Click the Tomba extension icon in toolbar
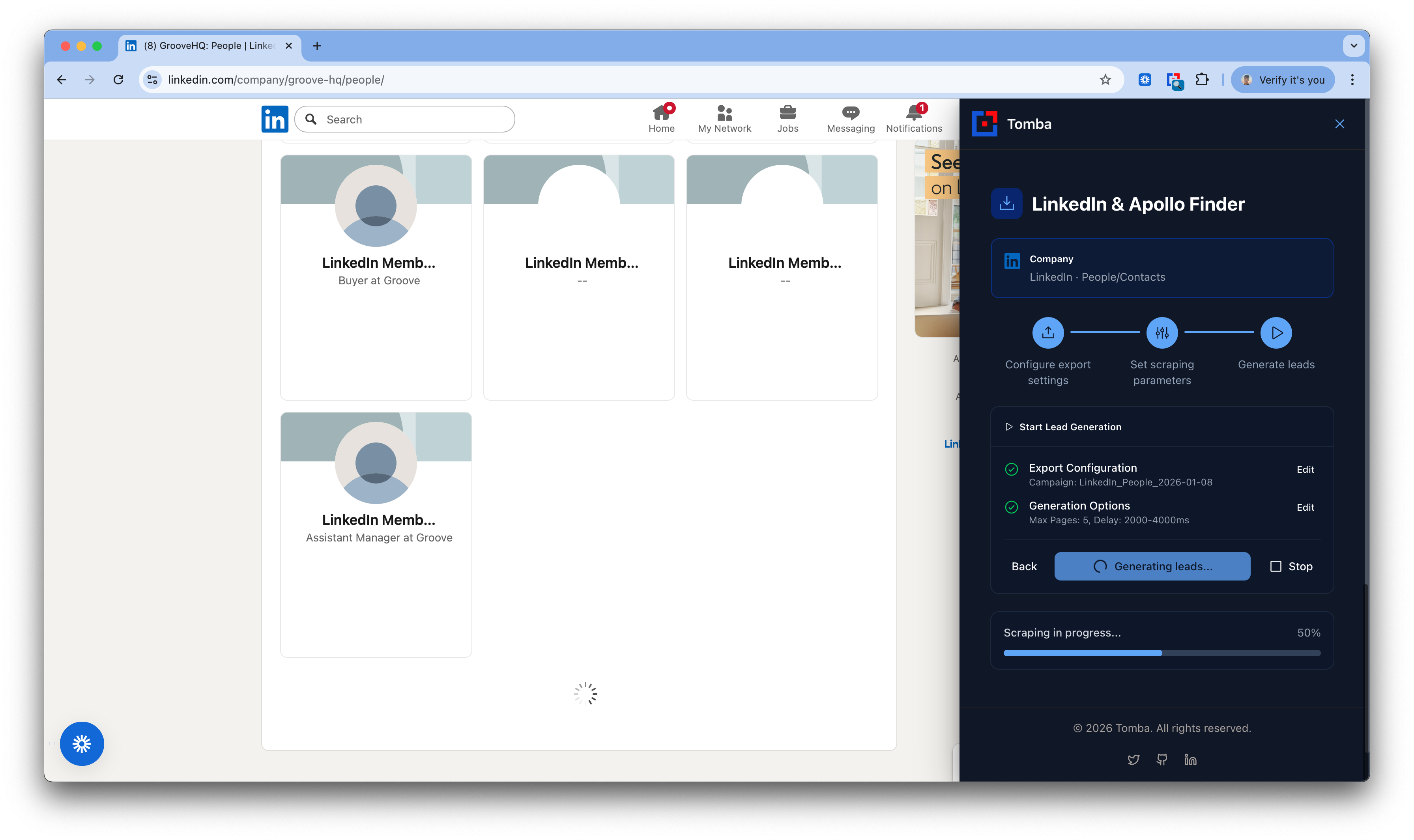The height and width of the screenshot is (840, 1414). [1174, 80]
